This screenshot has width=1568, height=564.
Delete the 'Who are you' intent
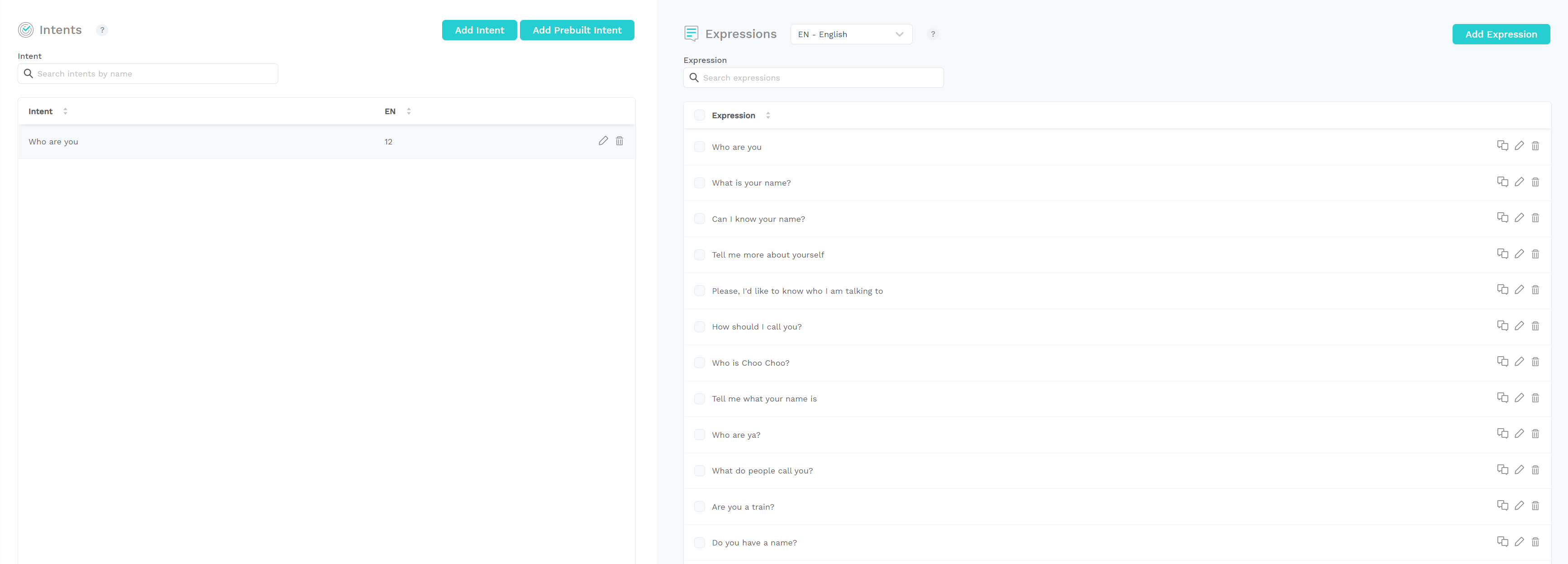(x=619, y=141)
